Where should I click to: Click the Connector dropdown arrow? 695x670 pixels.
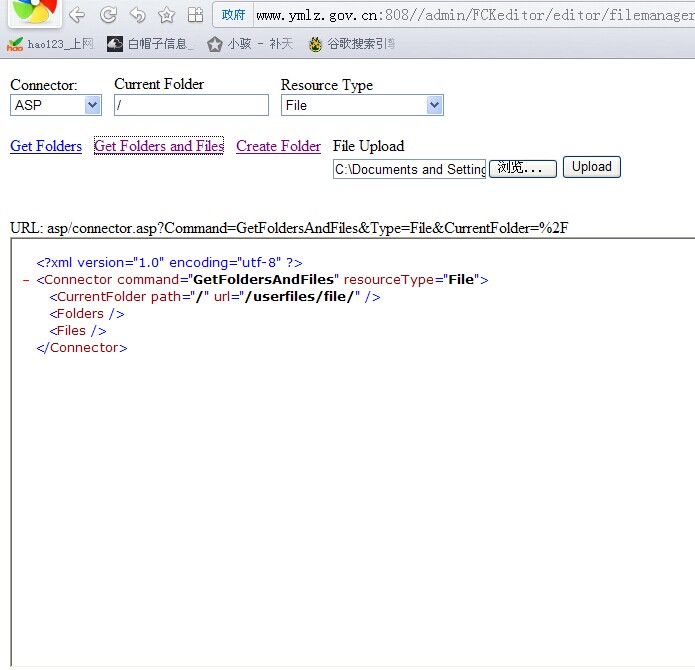click(93, 105)
